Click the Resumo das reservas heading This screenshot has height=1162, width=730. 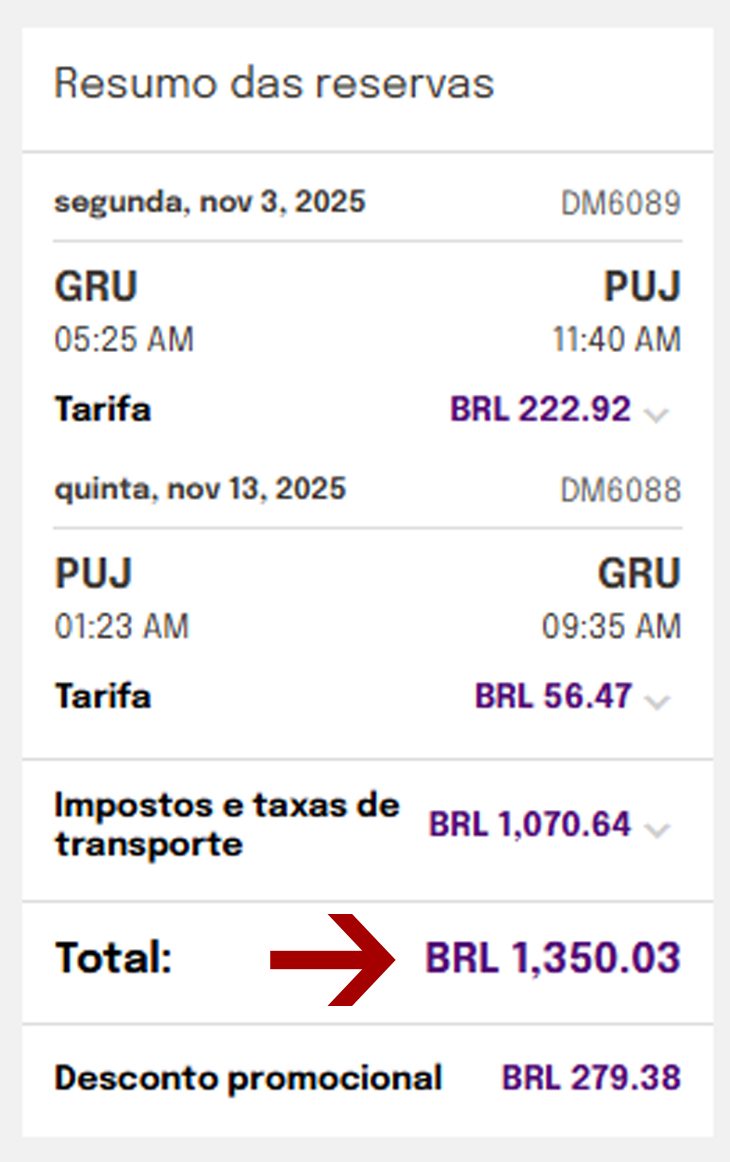click(274, 83)
